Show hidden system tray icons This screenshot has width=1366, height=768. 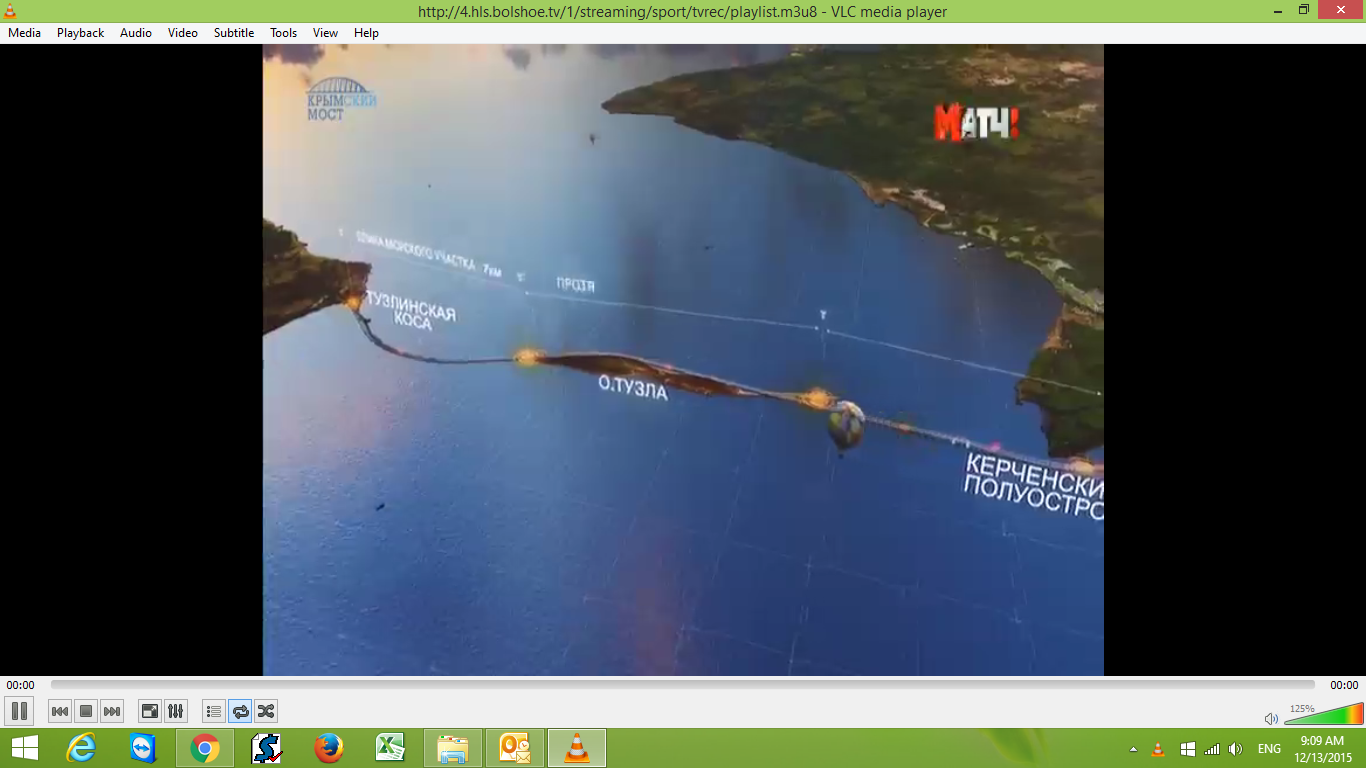click(x=1133, y=749)
